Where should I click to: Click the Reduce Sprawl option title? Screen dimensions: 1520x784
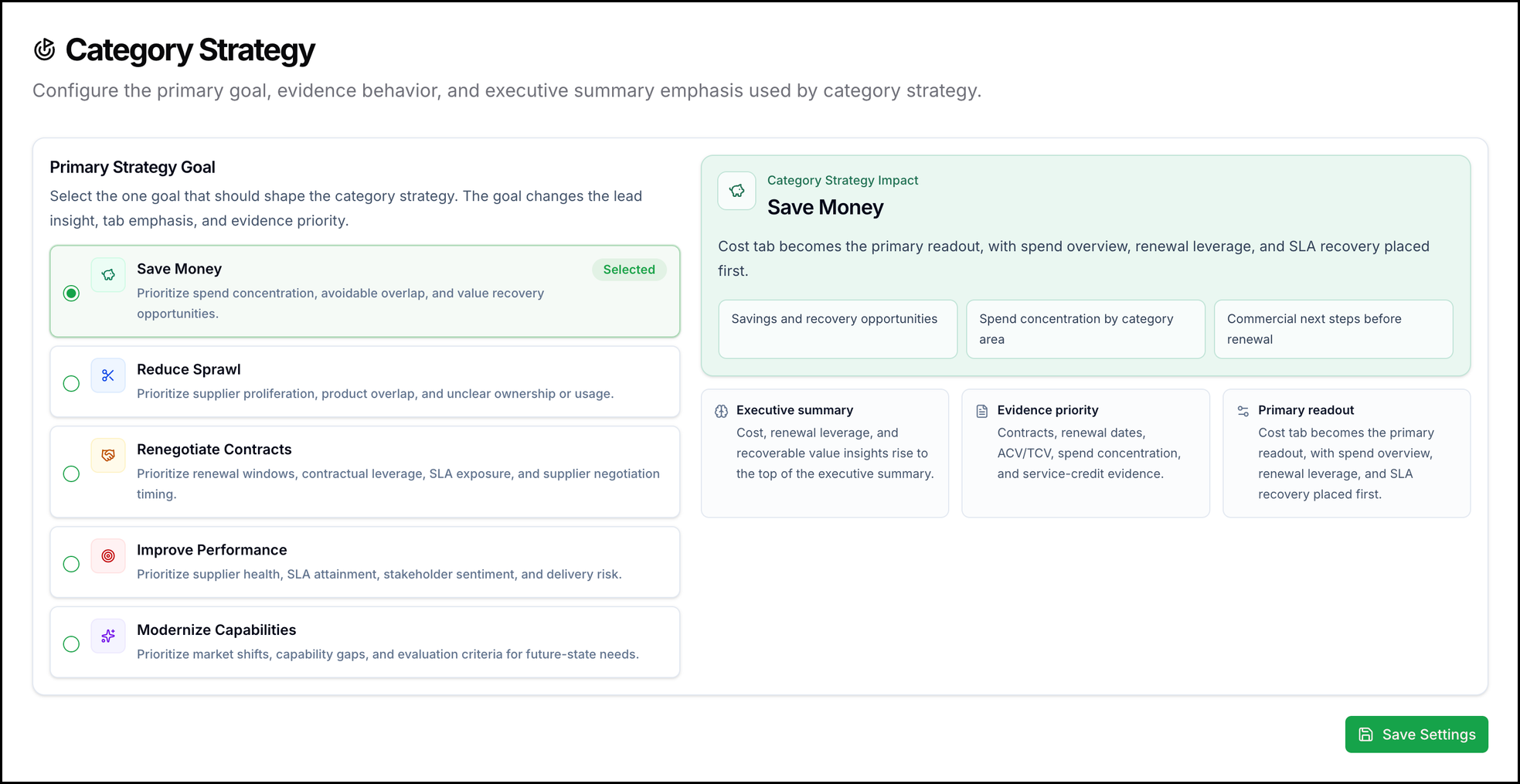189,369
